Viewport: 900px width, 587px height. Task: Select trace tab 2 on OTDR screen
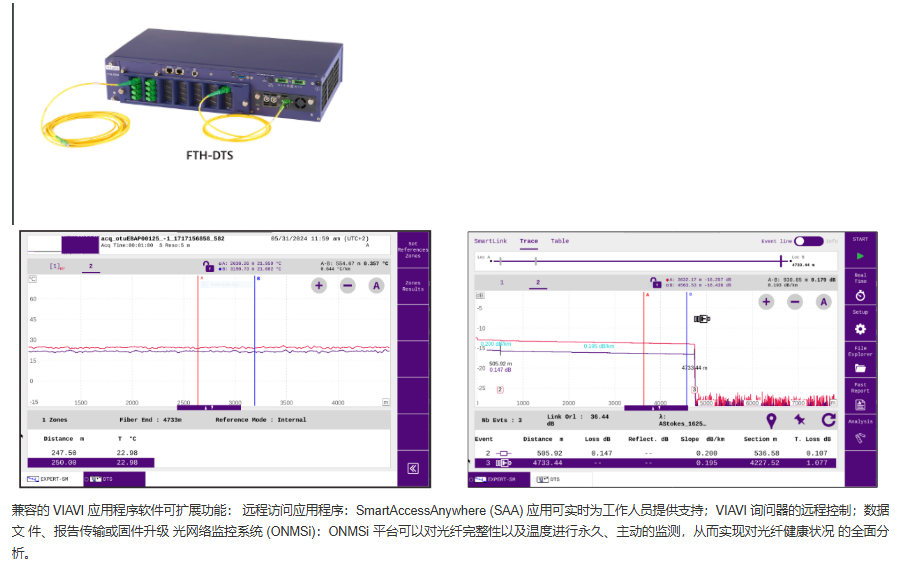pos(538,282)
